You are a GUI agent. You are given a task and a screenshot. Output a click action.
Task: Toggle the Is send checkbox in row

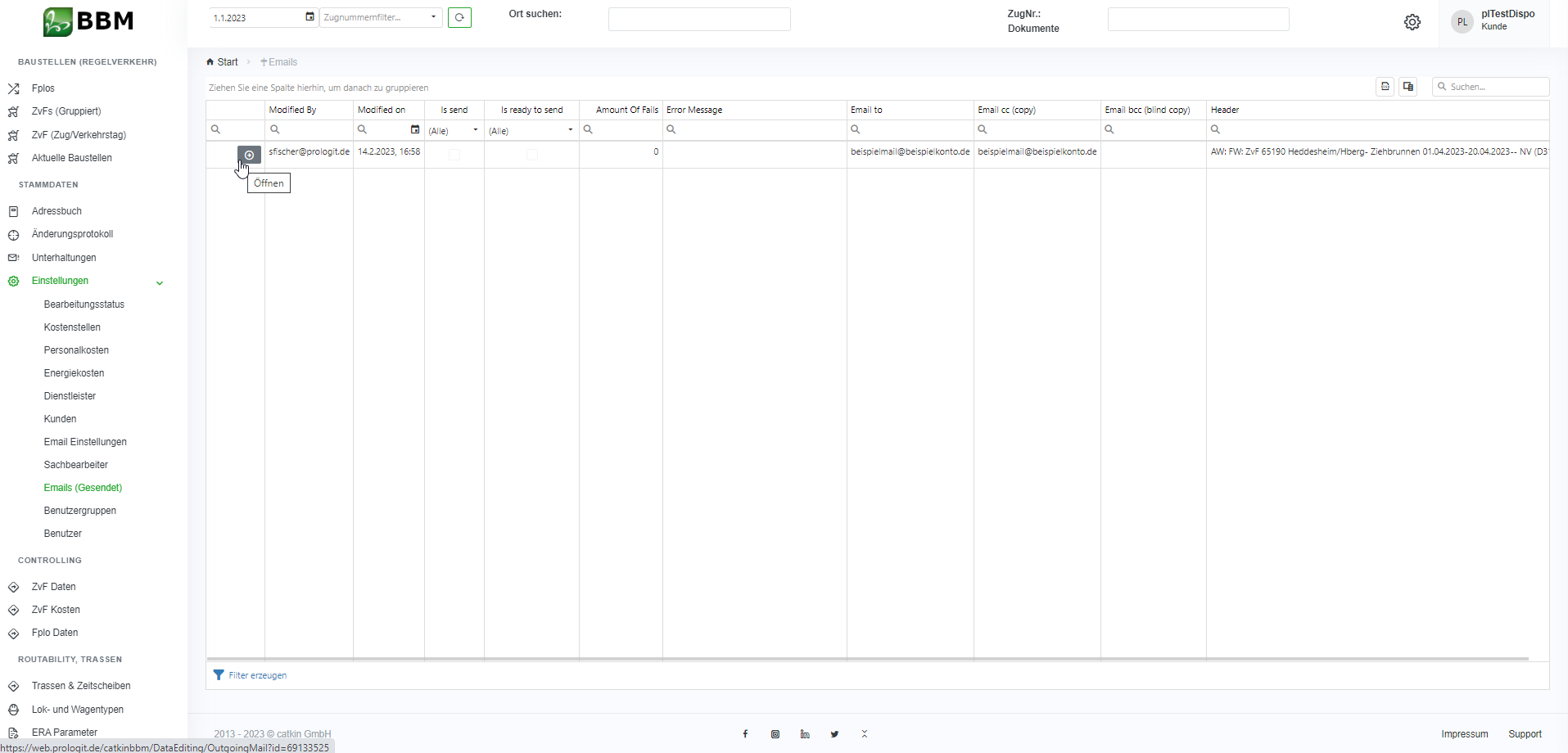(454, 154)
